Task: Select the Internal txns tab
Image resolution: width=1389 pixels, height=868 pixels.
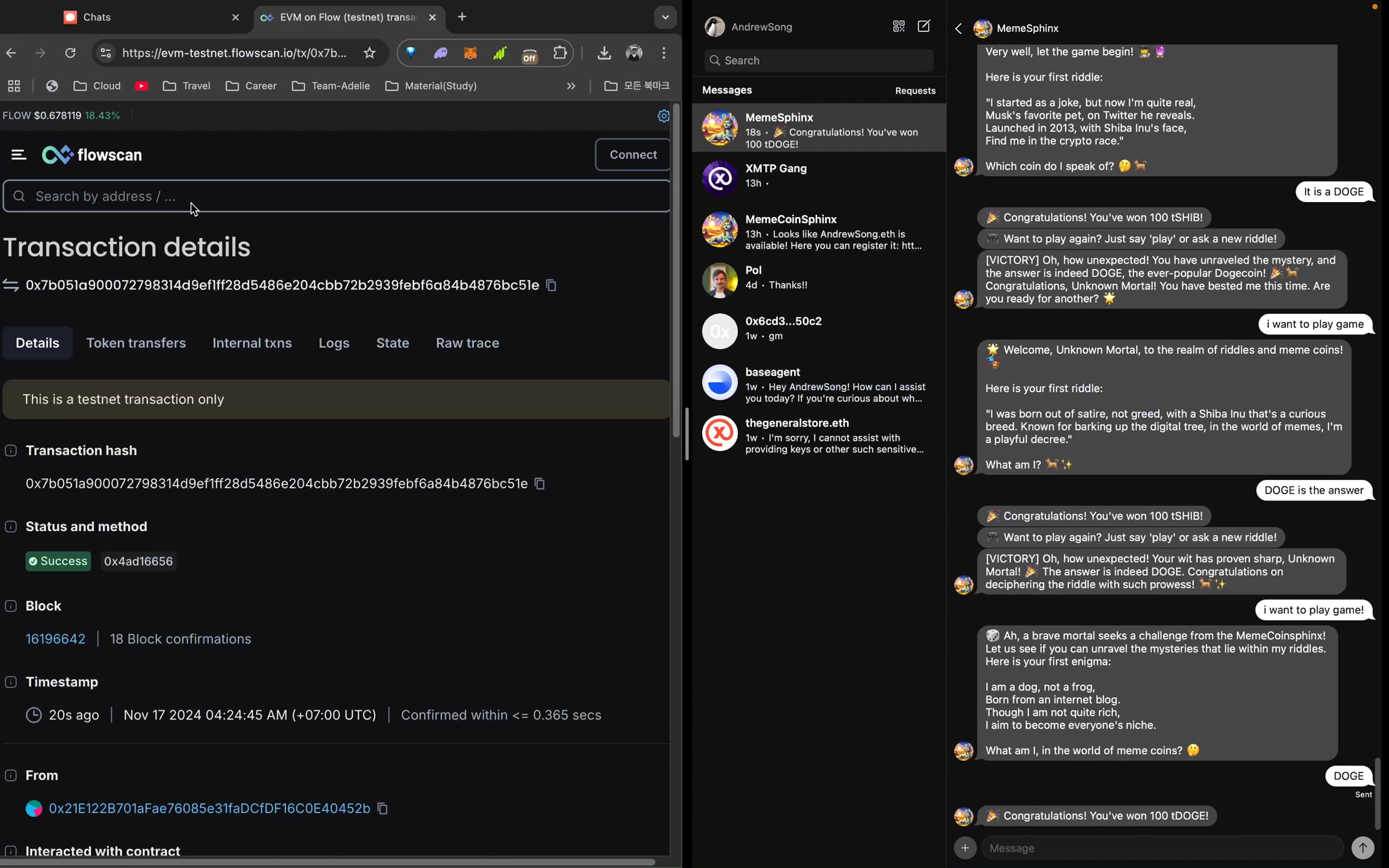Action: click(x=252, y=343)
